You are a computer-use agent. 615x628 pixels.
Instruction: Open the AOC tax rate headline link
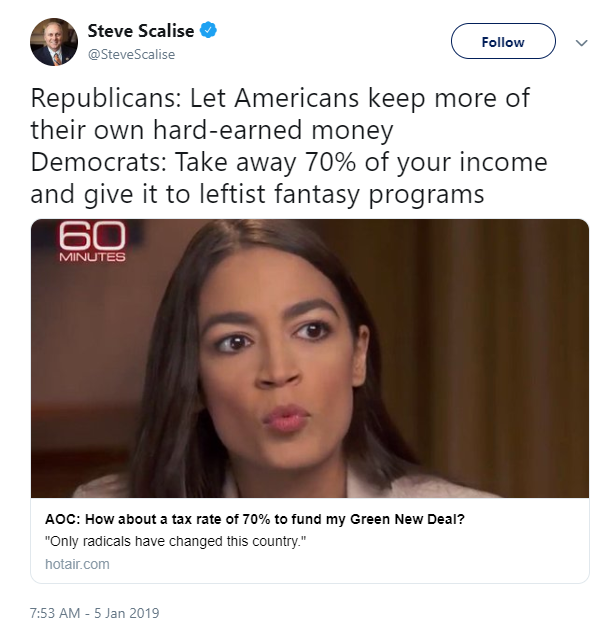pos(255,519)
